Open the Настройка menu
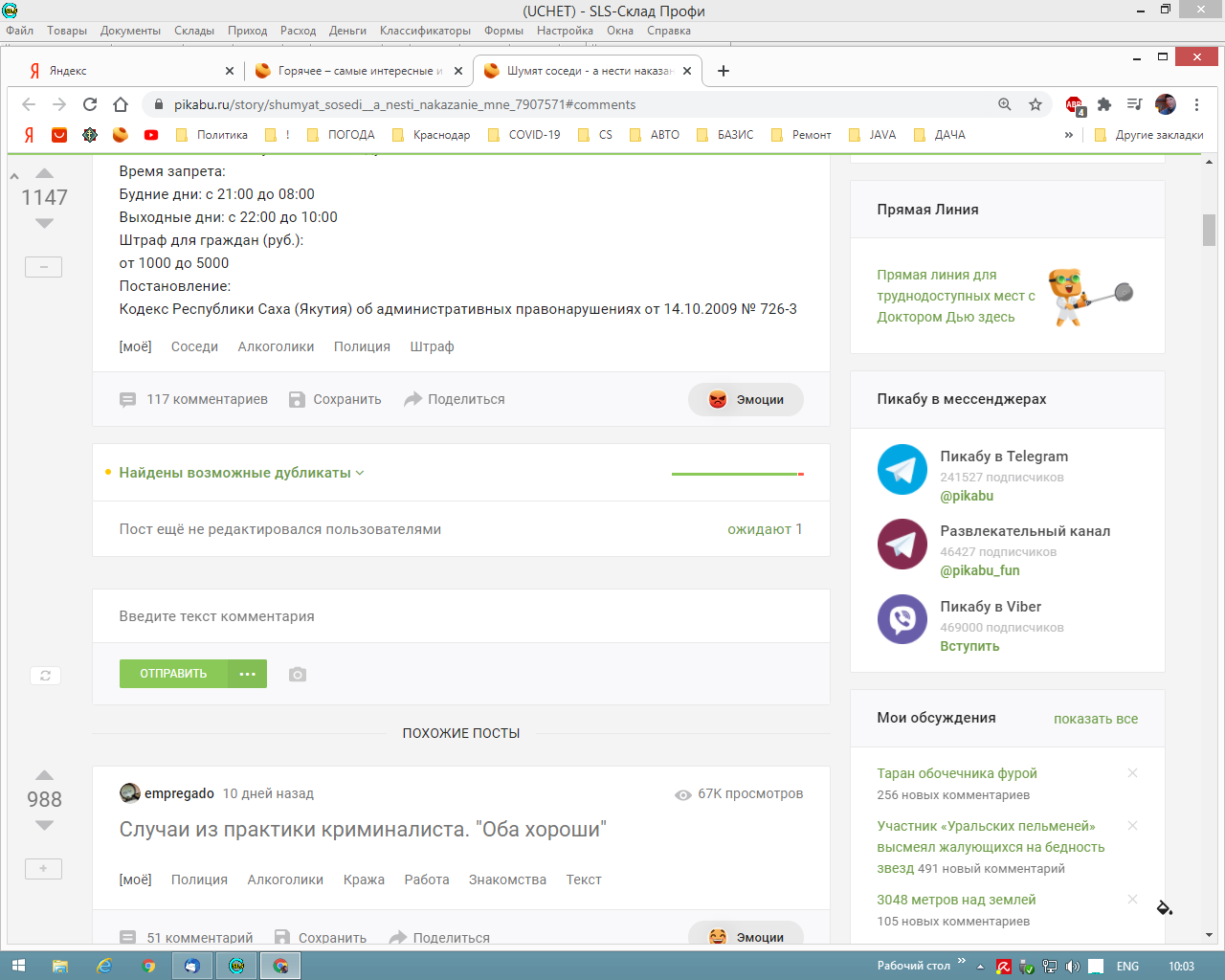This screenshot has height=980, width=1225. tap(565, 31)
